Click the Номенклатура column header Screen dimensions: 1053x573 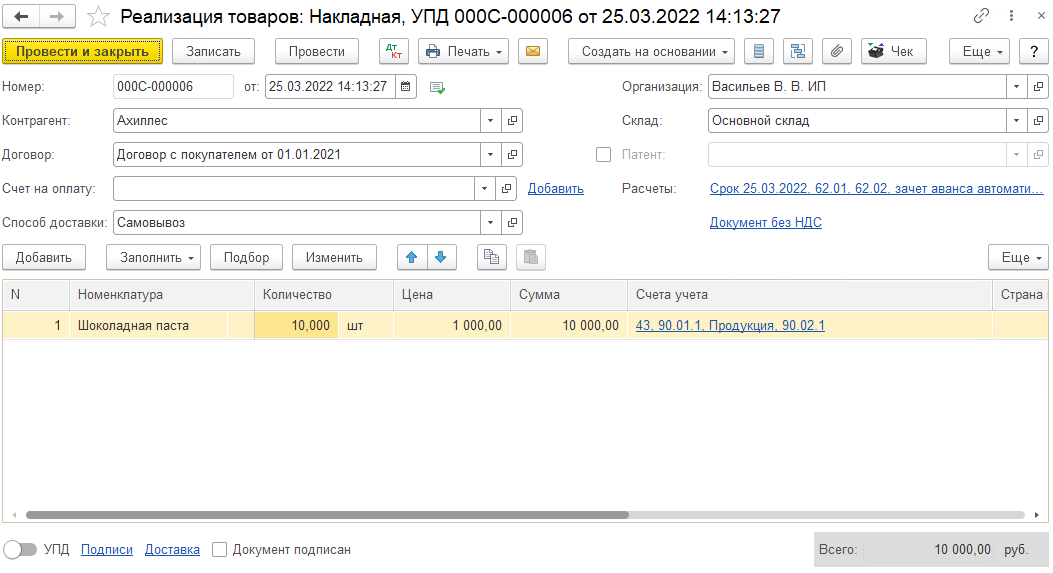(162, 295)
